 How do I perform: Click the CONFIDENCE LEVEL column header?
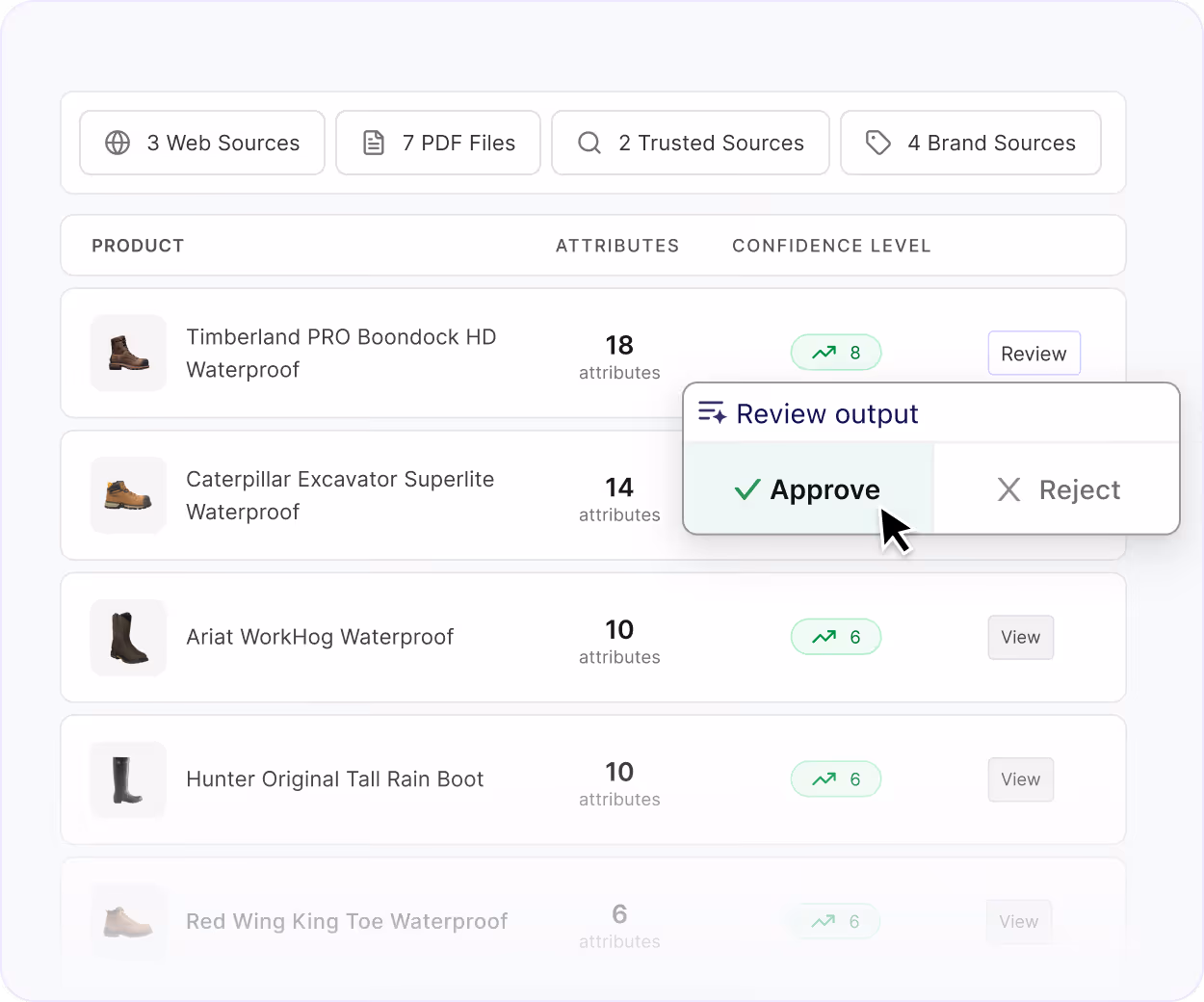[831, 246]
